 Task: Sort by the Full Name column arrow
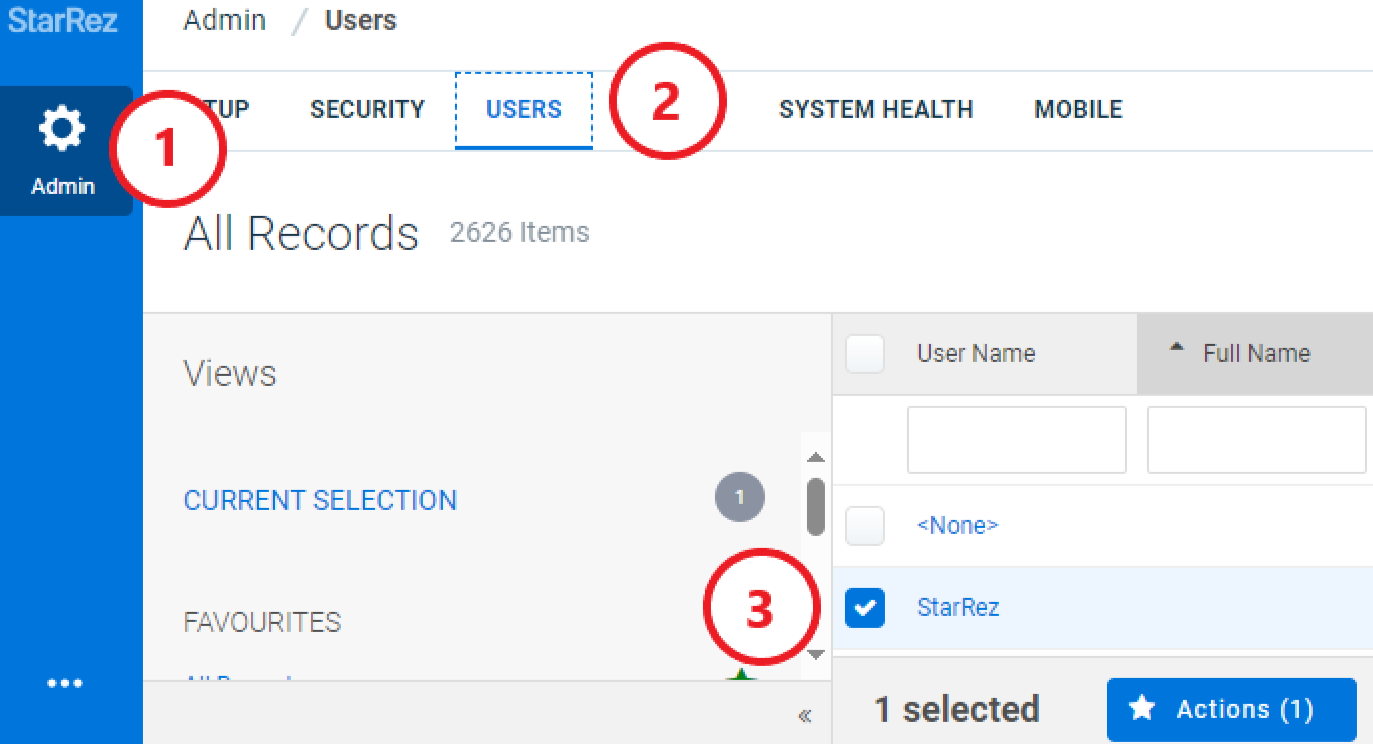click(x=1177, y=348)
